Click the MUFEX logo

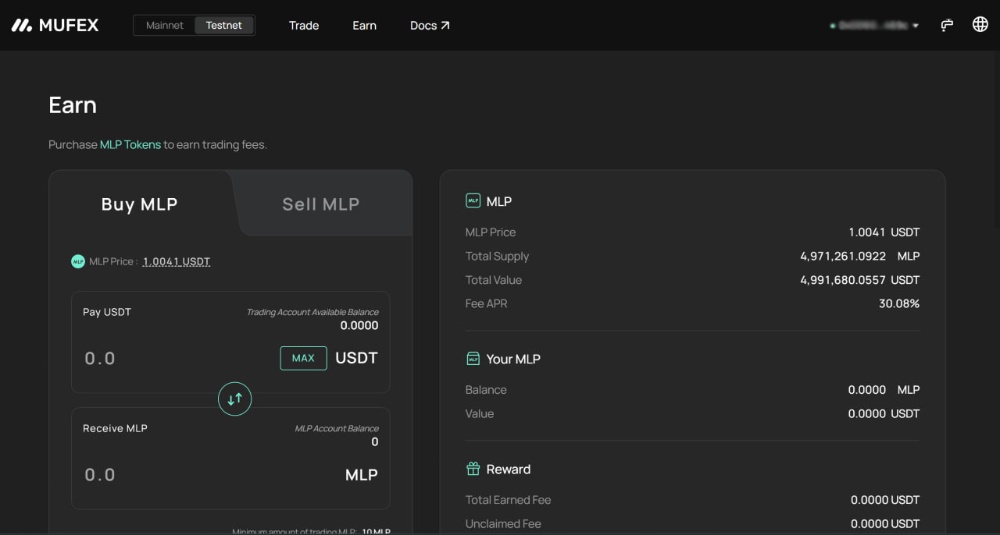click(x=55, y=26)
